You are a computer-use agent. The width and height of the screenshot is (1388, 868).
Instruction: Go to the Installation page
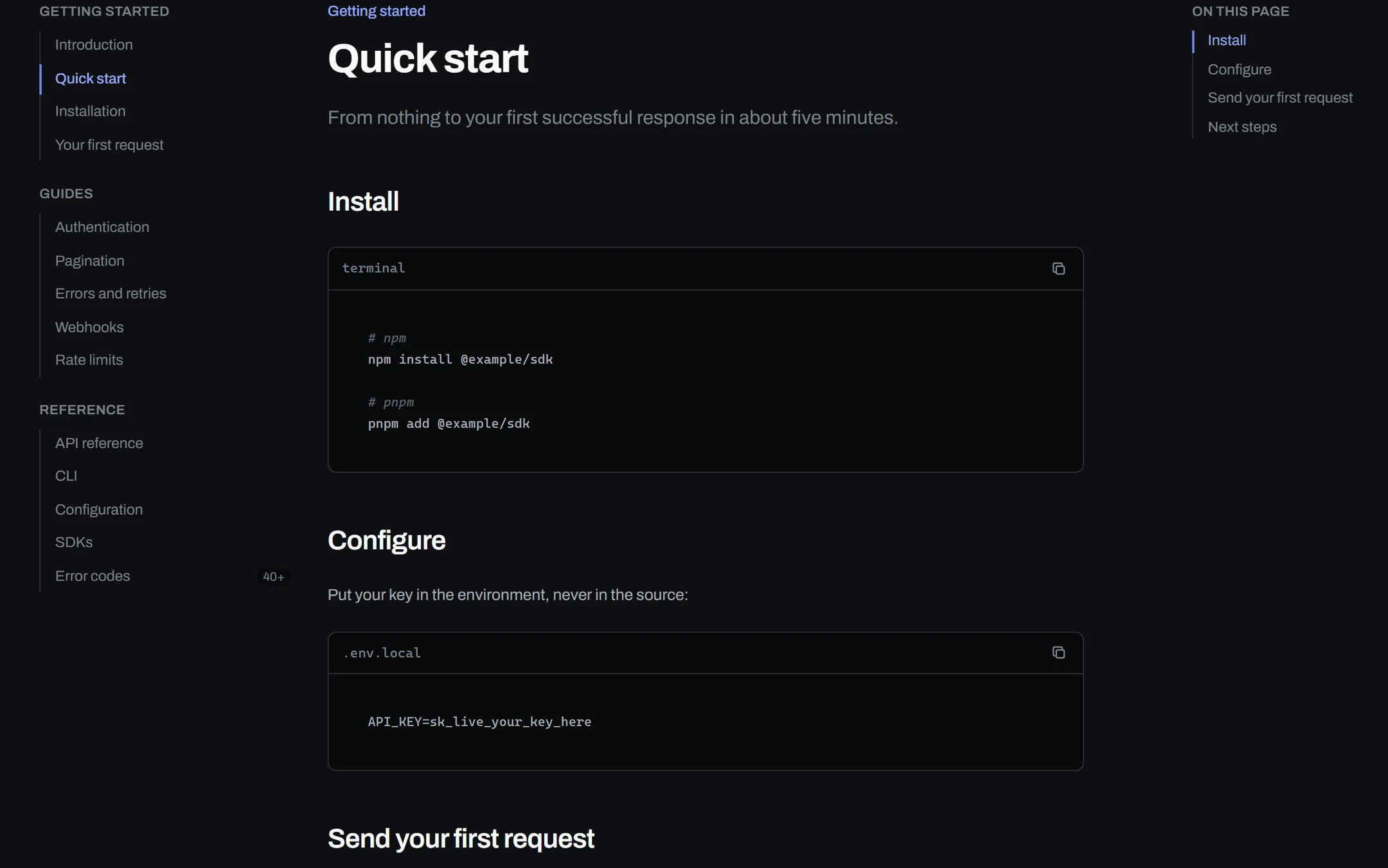click(90, 111)
